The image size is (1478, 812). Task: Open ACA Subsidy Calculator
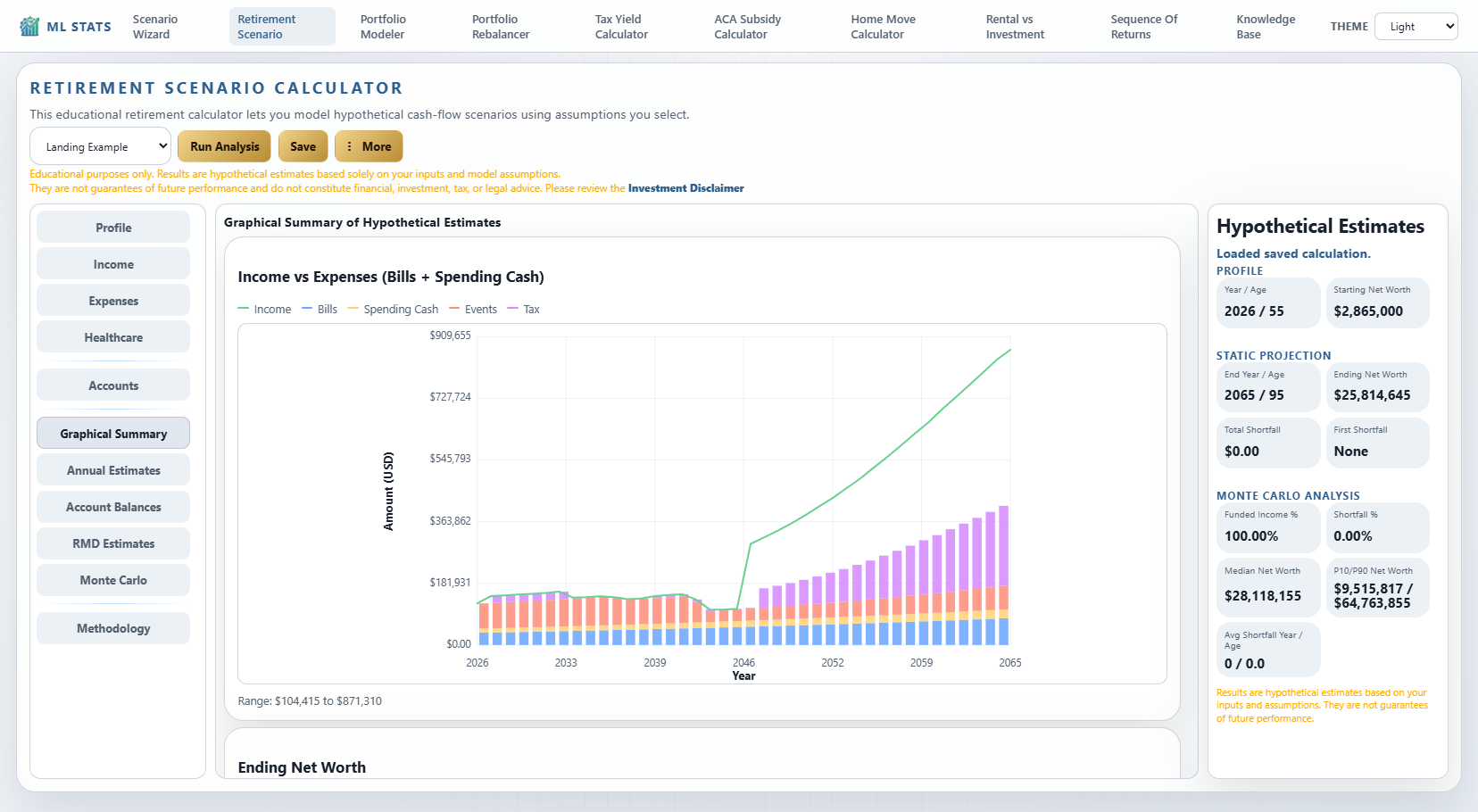747,27
